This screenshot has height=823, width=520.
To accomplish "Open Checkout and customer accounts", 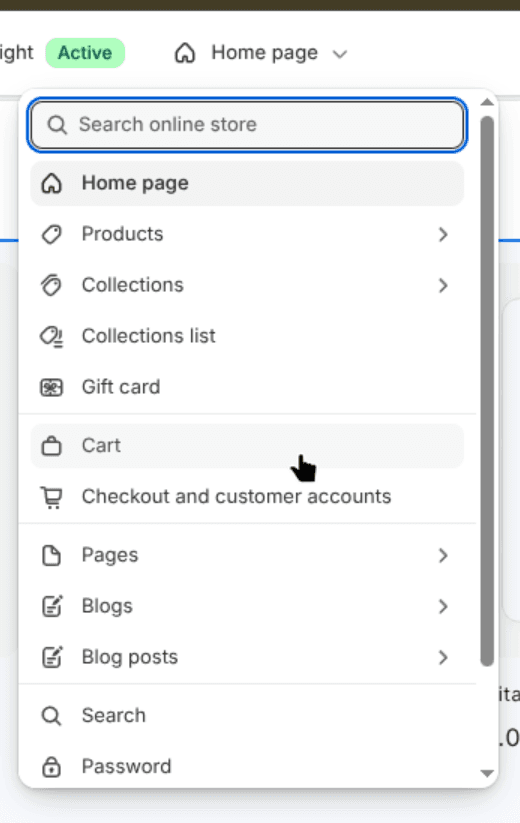I will (247, 497).
